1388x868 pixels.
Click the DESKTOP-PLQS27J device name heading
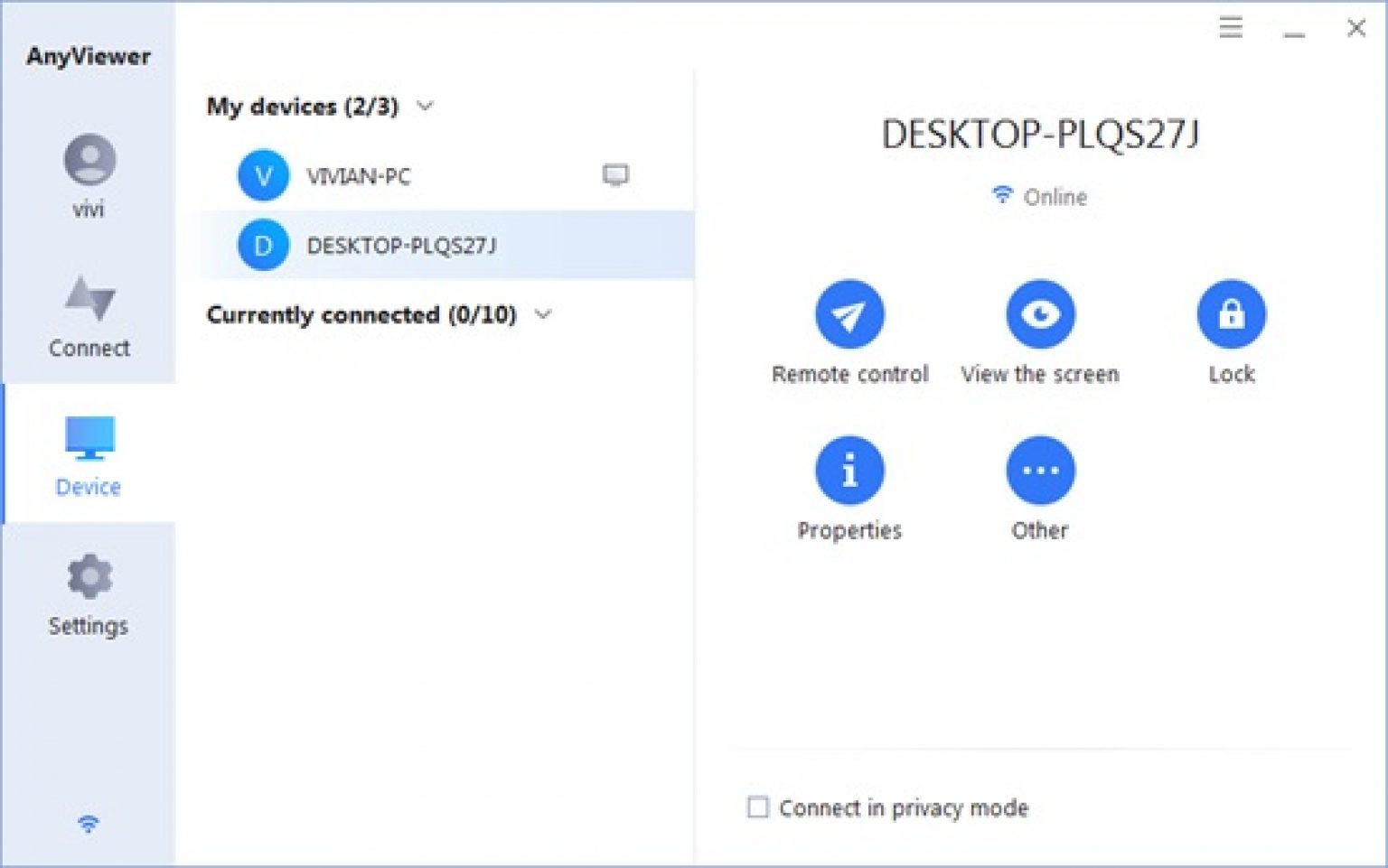pyautogui.click(x=1039, y=132)
